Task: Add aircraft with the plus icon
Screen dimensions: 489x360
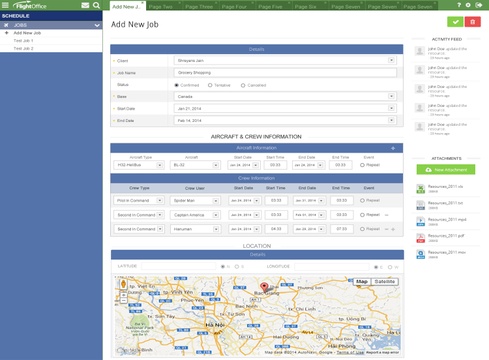Action: pos(393,148)
